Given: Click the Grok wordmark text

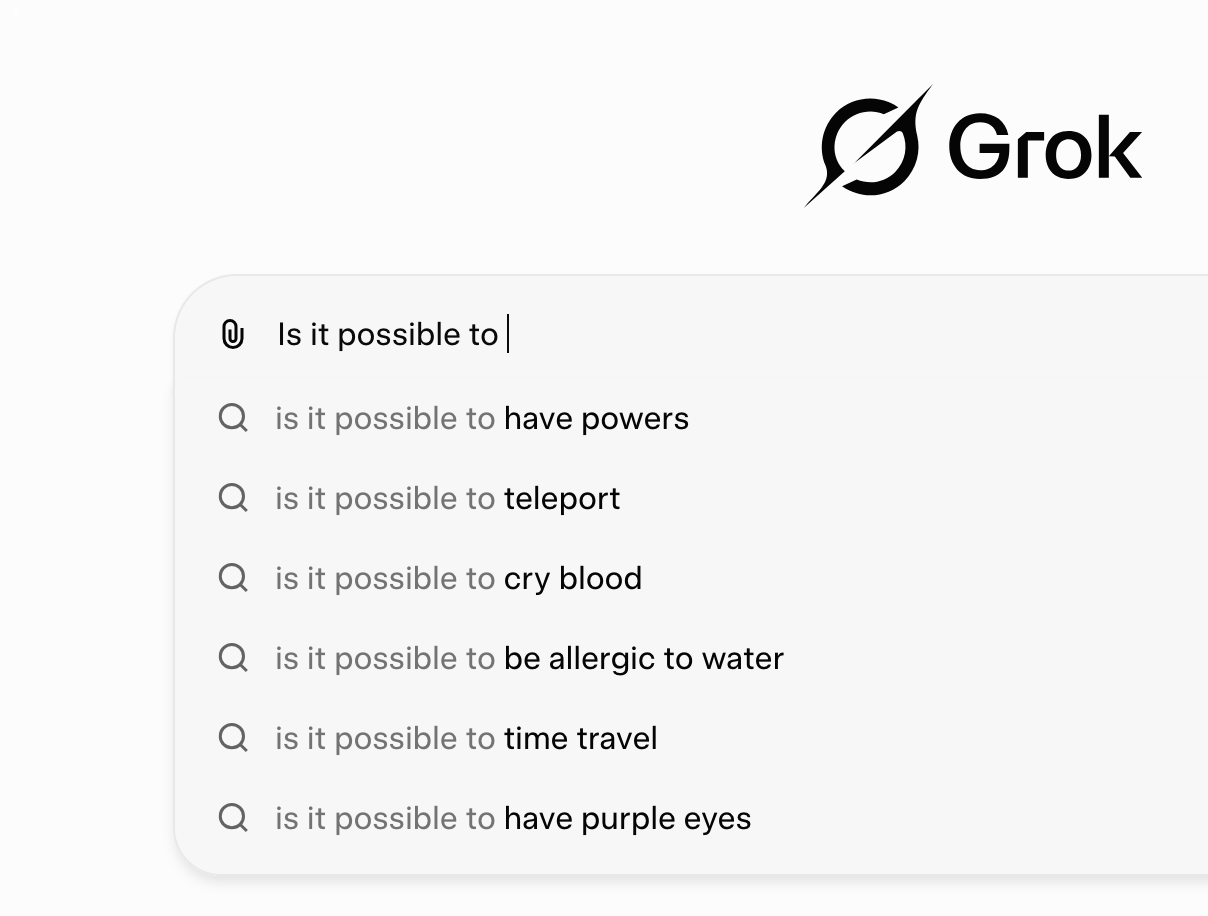Looking at the screenshot, I should (x=1044, y=148).
